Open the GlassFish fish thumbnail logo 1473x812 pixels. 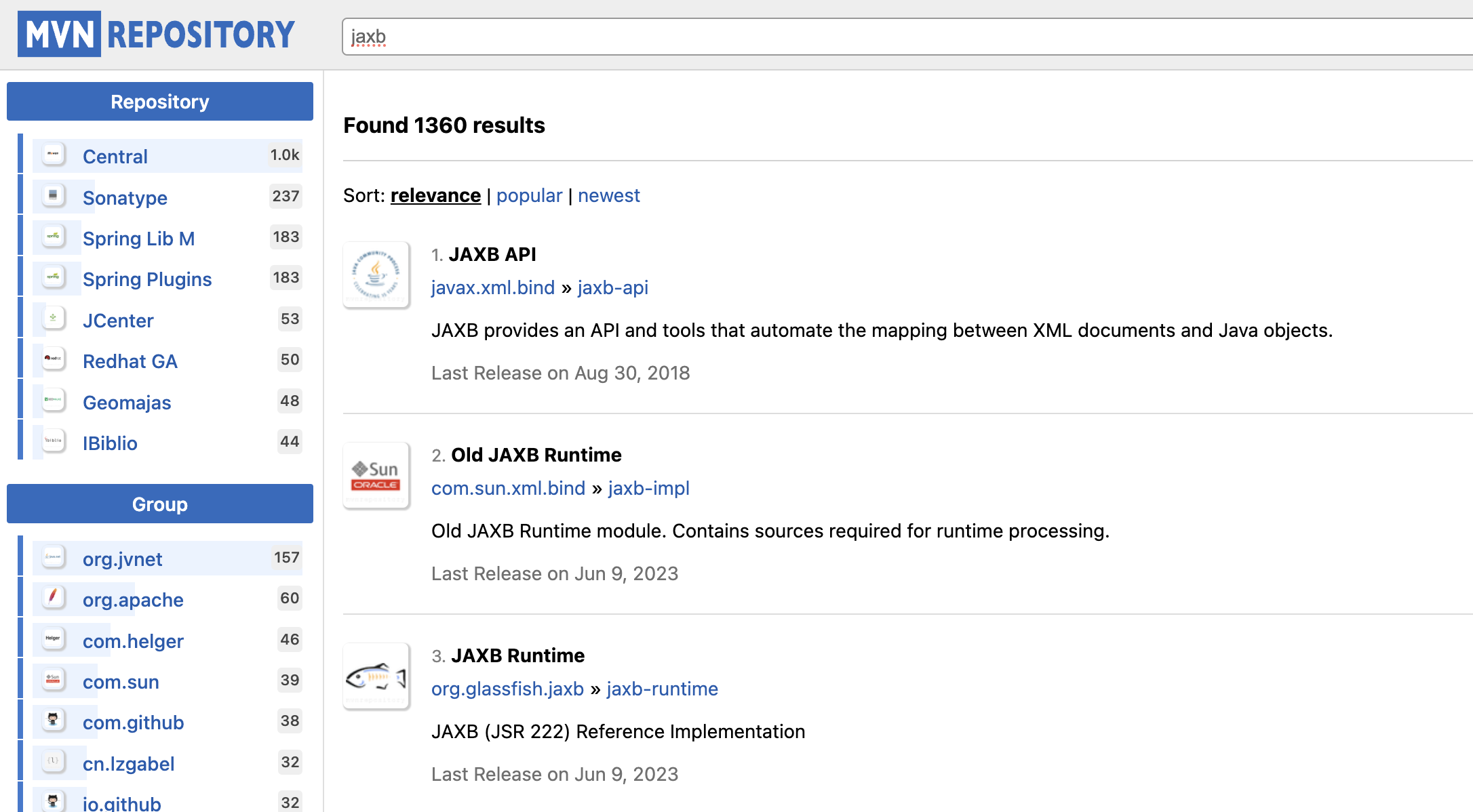(x=376, y=676)
